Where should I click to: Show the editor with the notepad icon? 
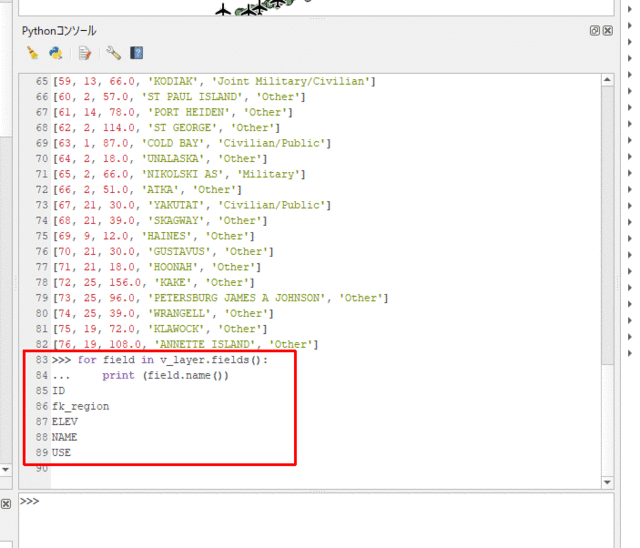click(x=85, y=53)
